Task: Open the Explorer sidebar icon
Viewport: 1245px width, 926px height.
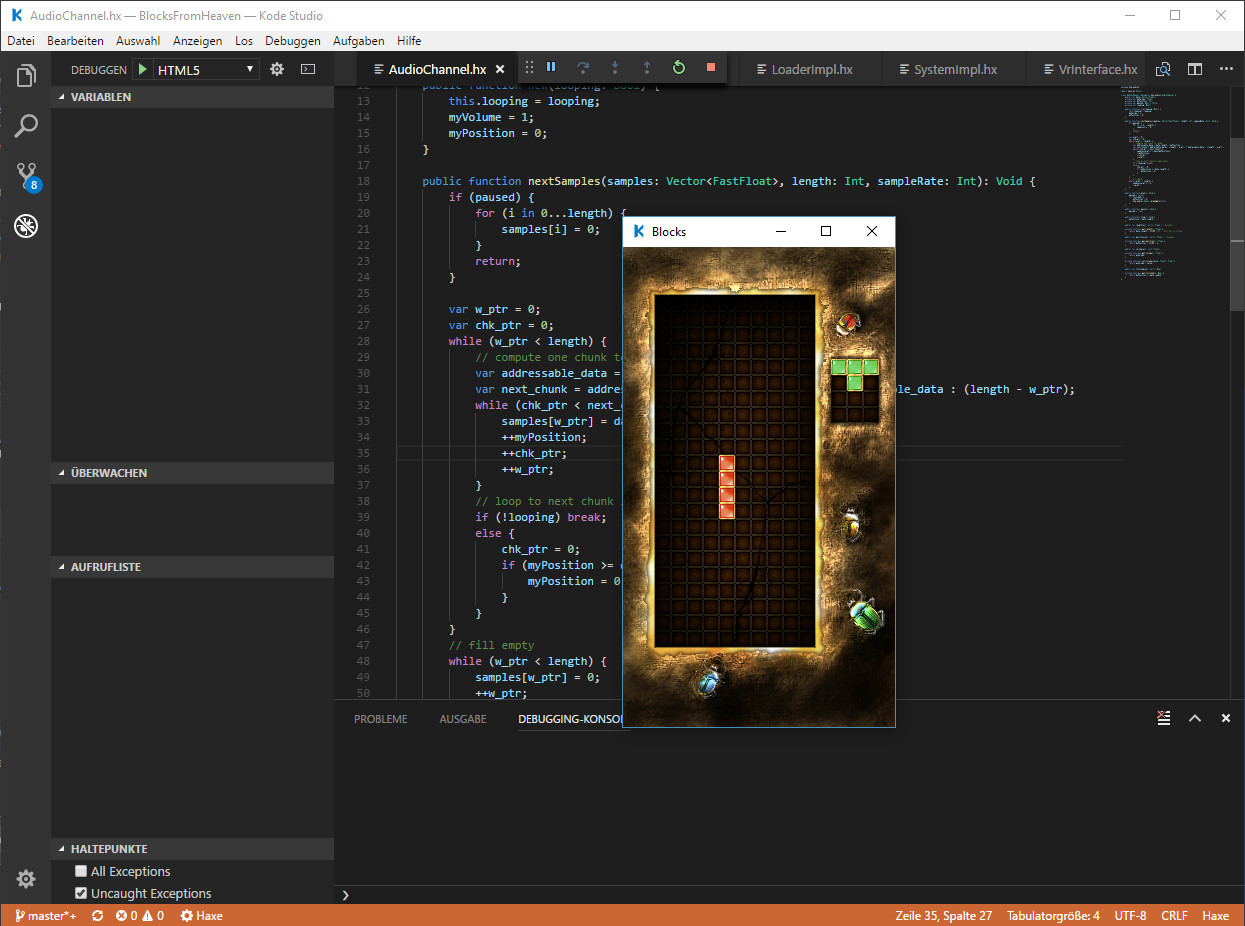Action: click(25, 75)
